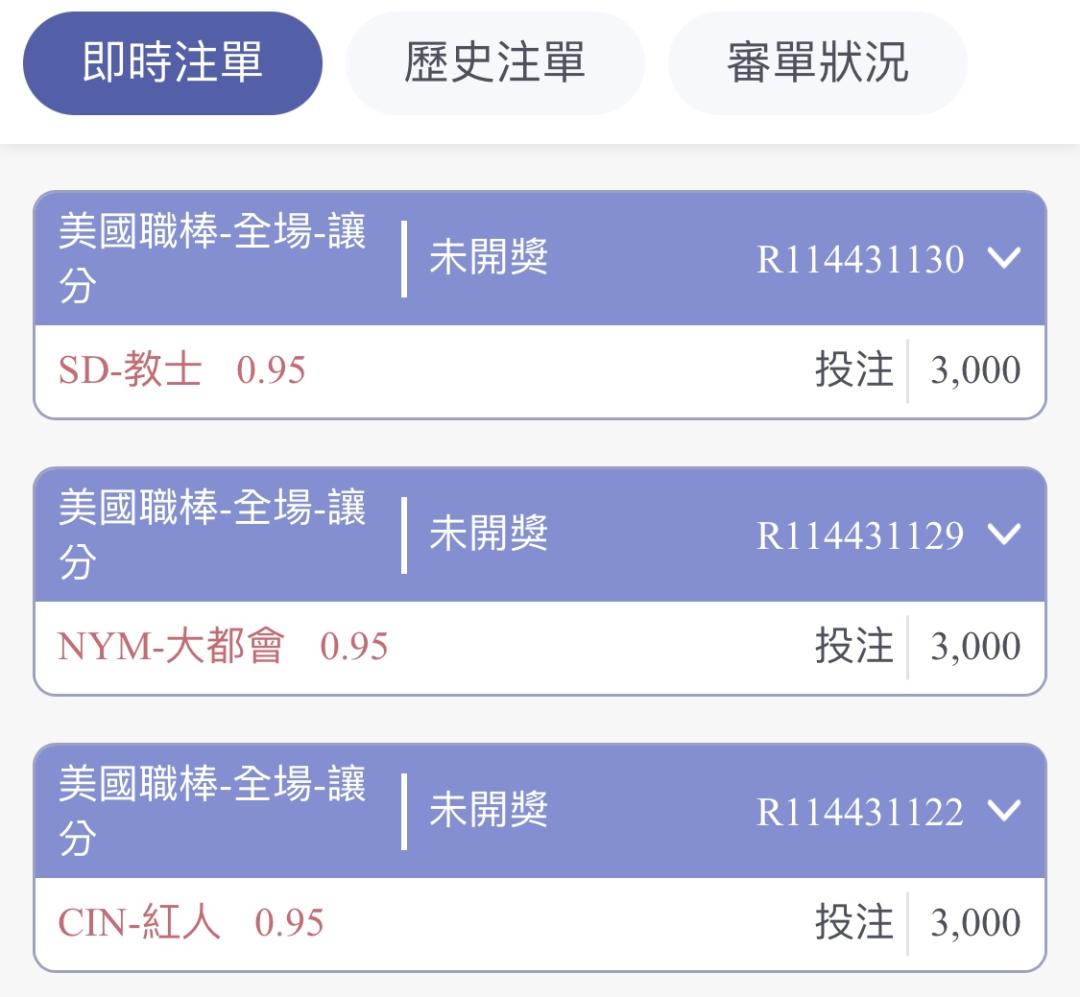Click 未開獎 status on the NYM-大都會 bet
Viewport: 1080px width, 997px height.
489,535
